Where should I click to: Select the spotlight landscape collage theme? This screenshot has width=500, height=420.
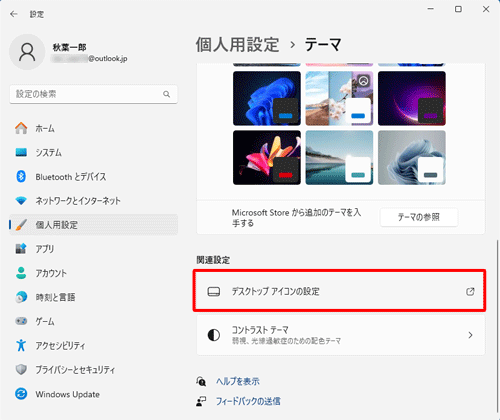[339, 98]
